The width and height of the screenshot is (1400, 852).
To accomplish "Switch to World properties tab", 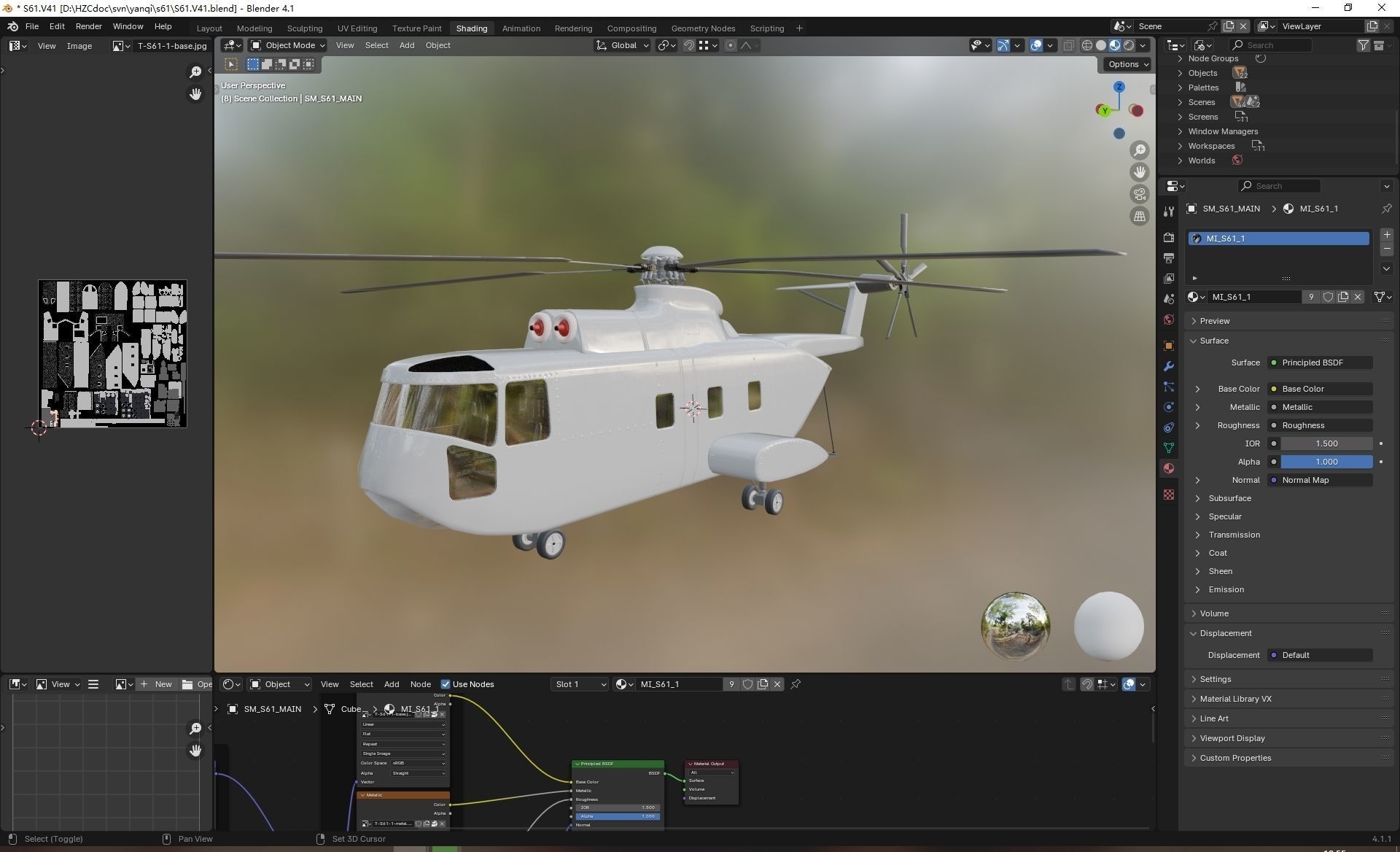I will [x=1169, y=319].
